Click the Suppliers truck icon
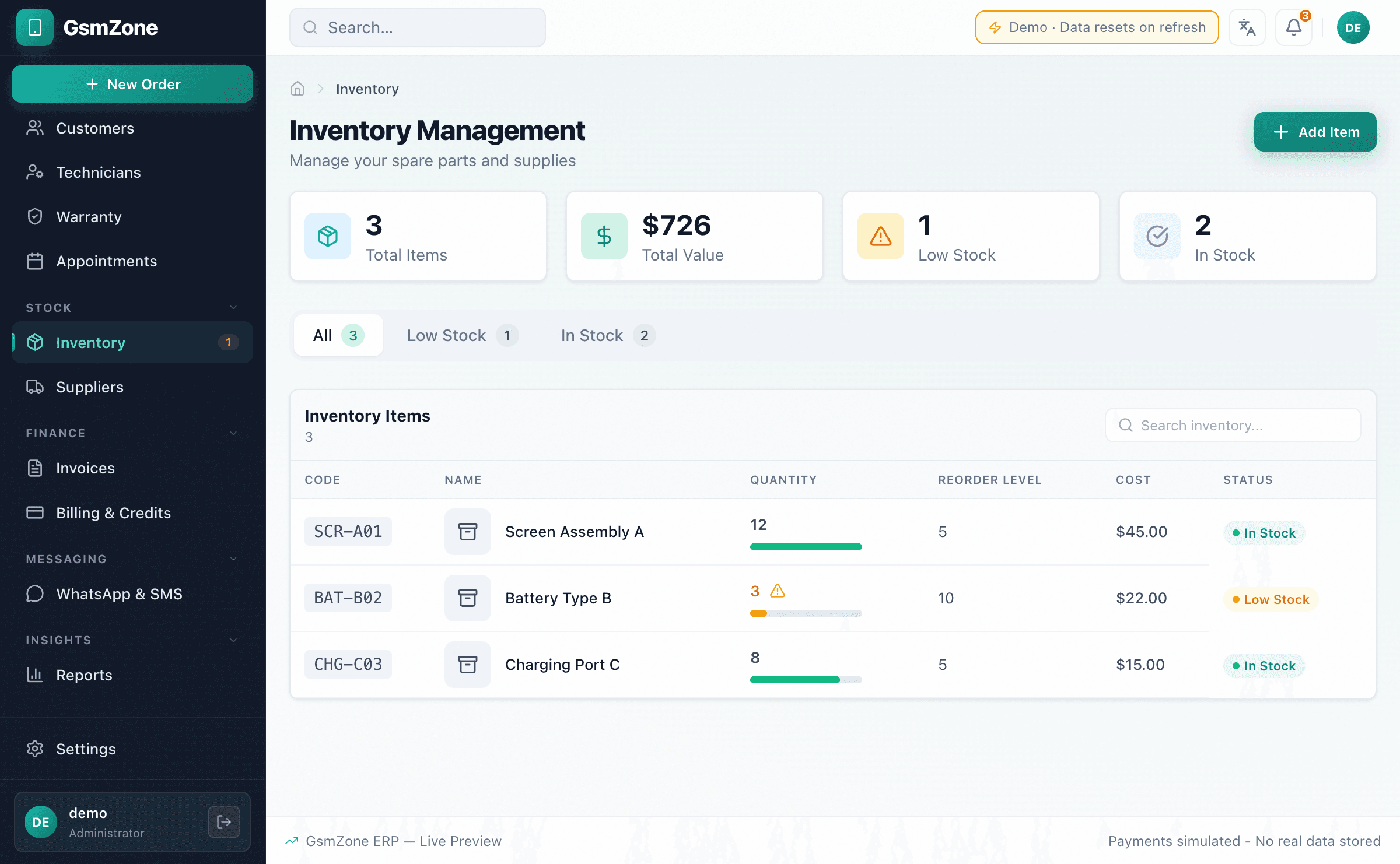Viewport: 1400px width, 864px height. coord(35,387)
